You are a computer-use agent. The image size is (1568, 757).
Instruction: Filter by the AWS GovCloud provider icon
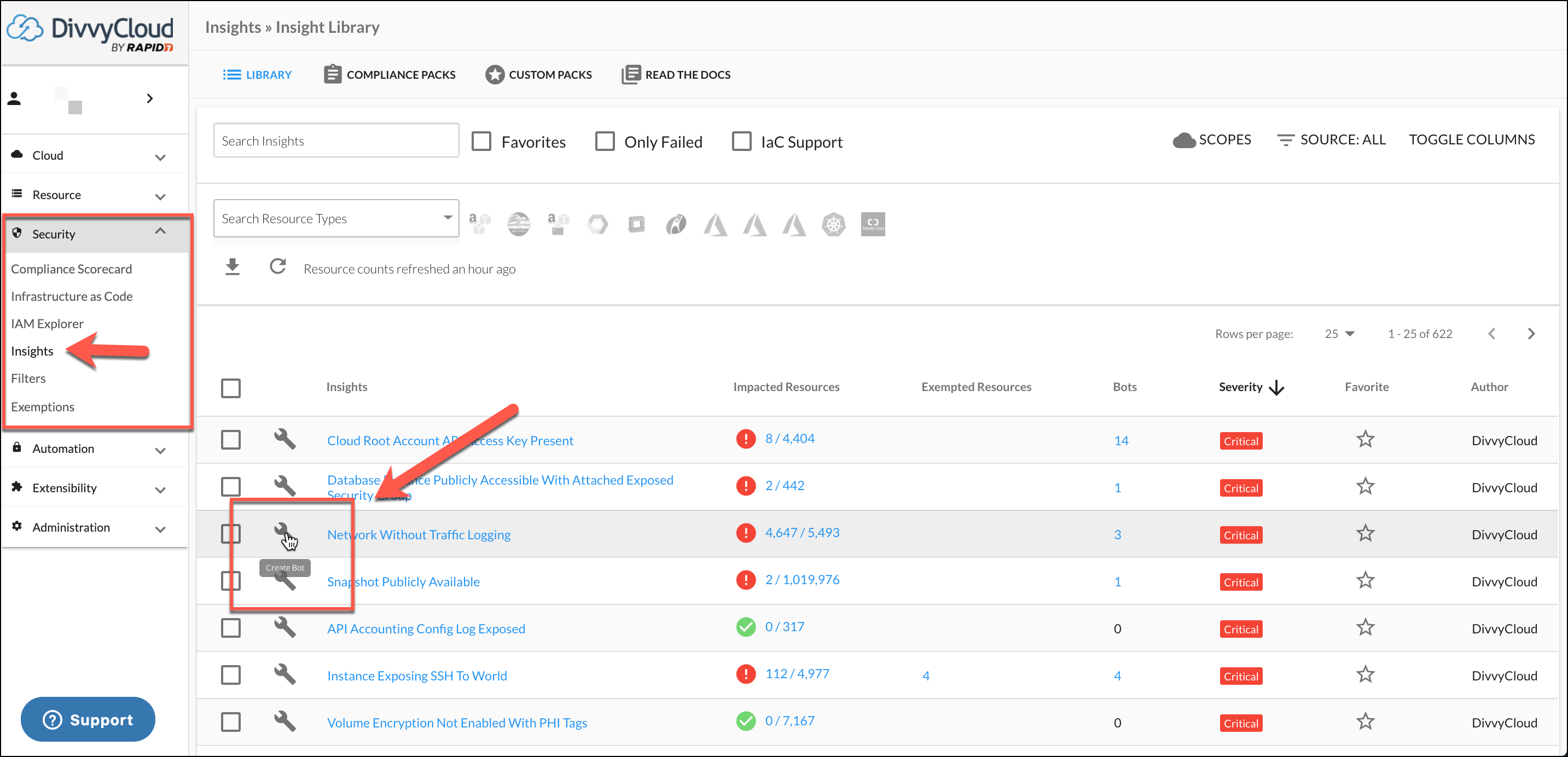pos(519,224)
